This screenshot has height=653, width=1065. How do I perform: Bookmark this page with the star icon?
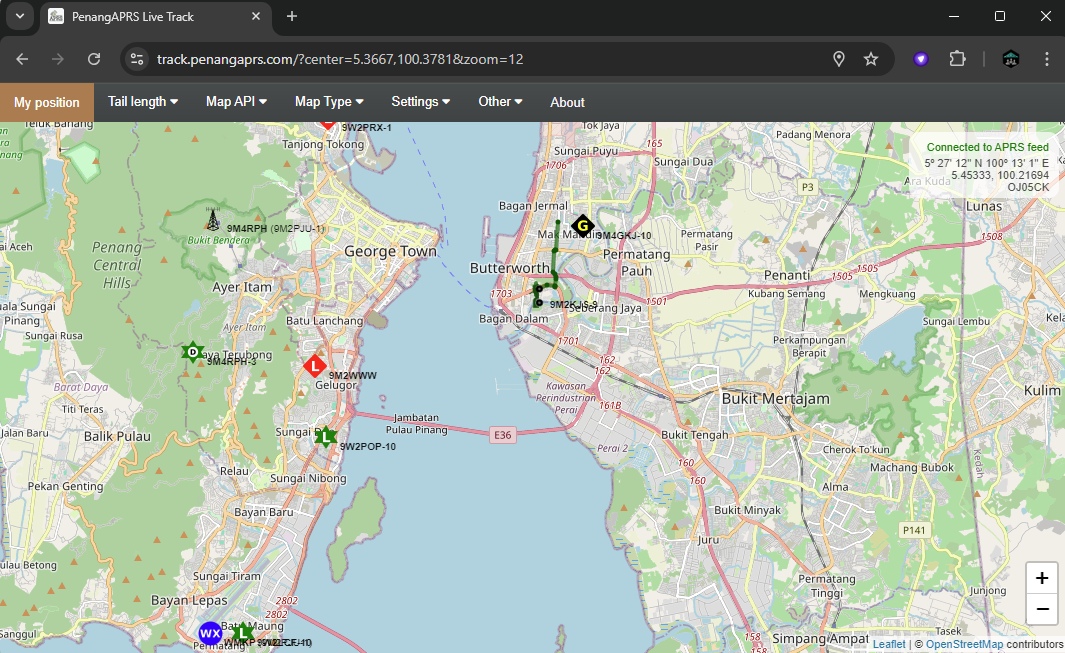(x=871, y=59)
